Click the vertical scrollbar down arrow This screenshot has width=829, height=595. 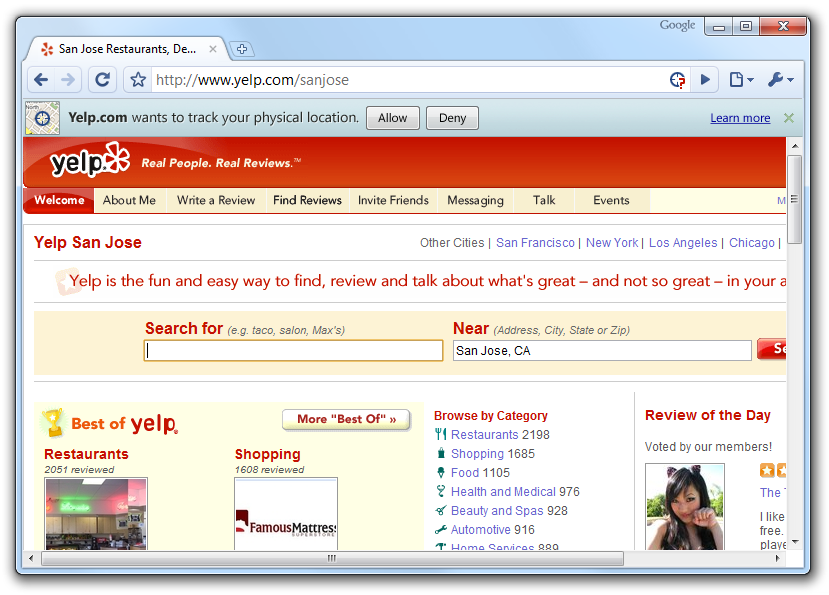(x=795, y=542)
